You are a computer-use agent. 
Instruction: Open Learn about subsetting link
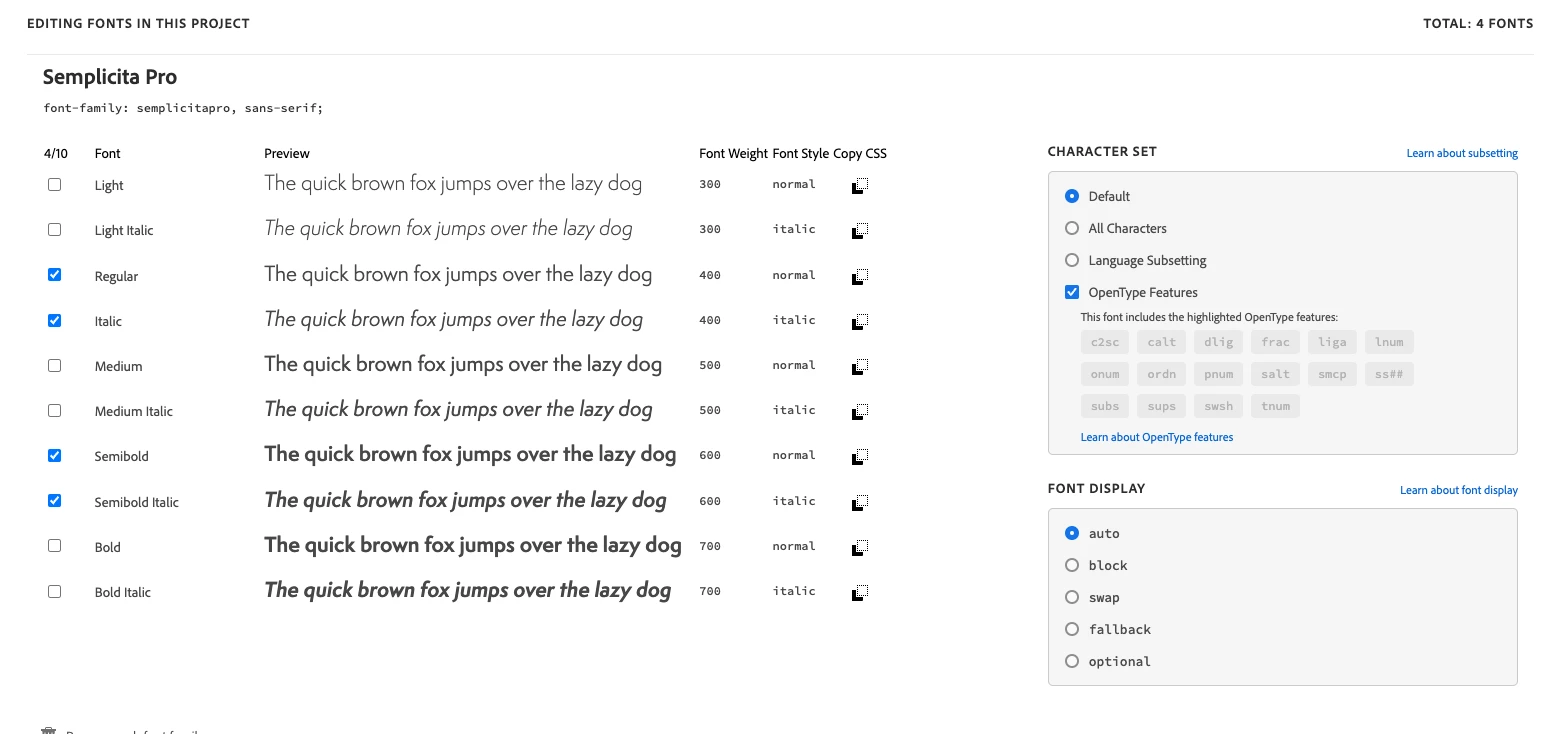pyautogui.click(x=1462, y=153)
